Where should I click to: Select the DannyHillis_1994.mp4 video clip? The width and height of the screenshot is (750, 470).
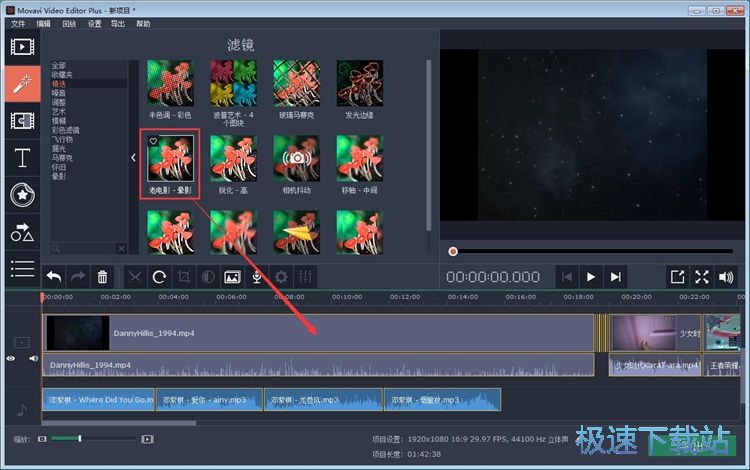coord(319,333)
